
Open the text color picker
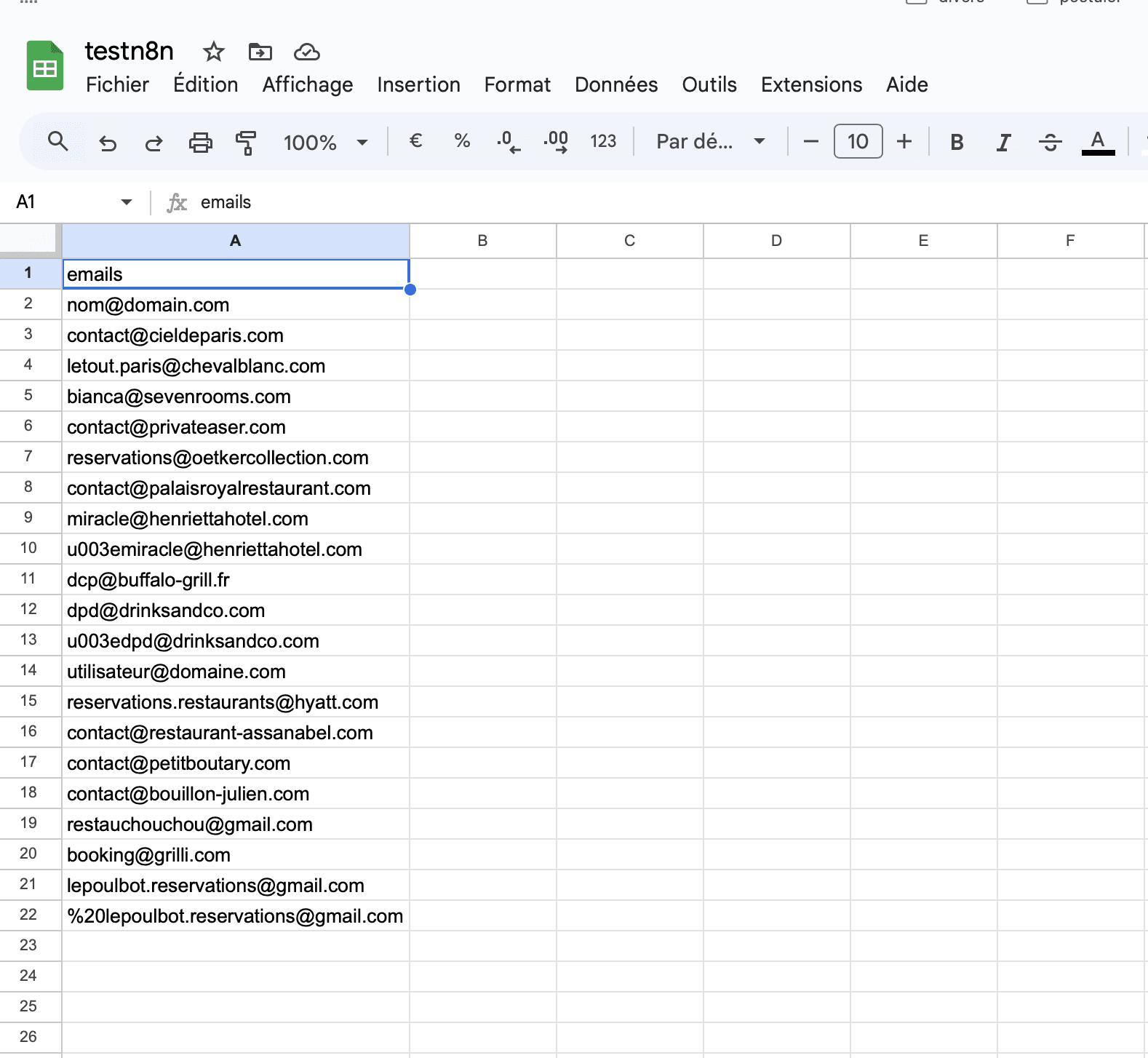[x=1098, y=142]
